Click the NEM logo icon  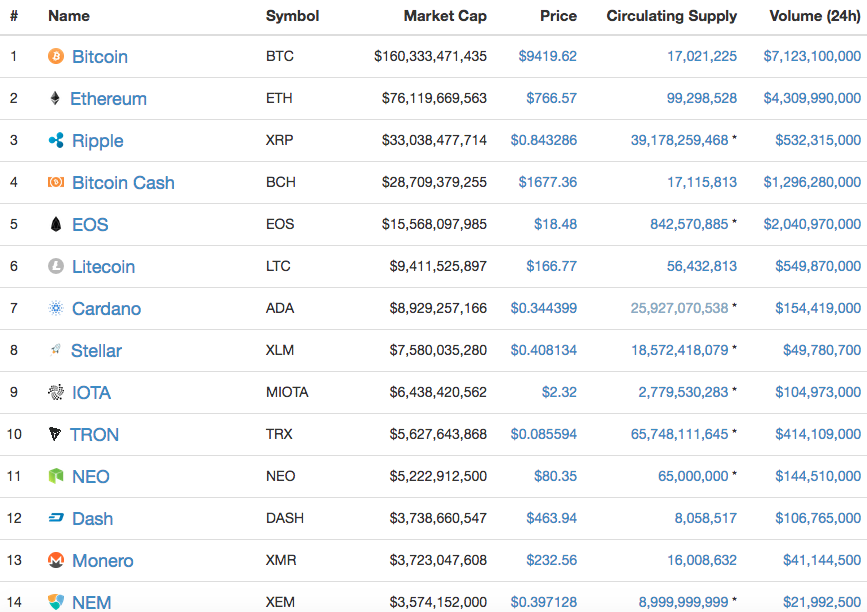(x=56, y=602)
